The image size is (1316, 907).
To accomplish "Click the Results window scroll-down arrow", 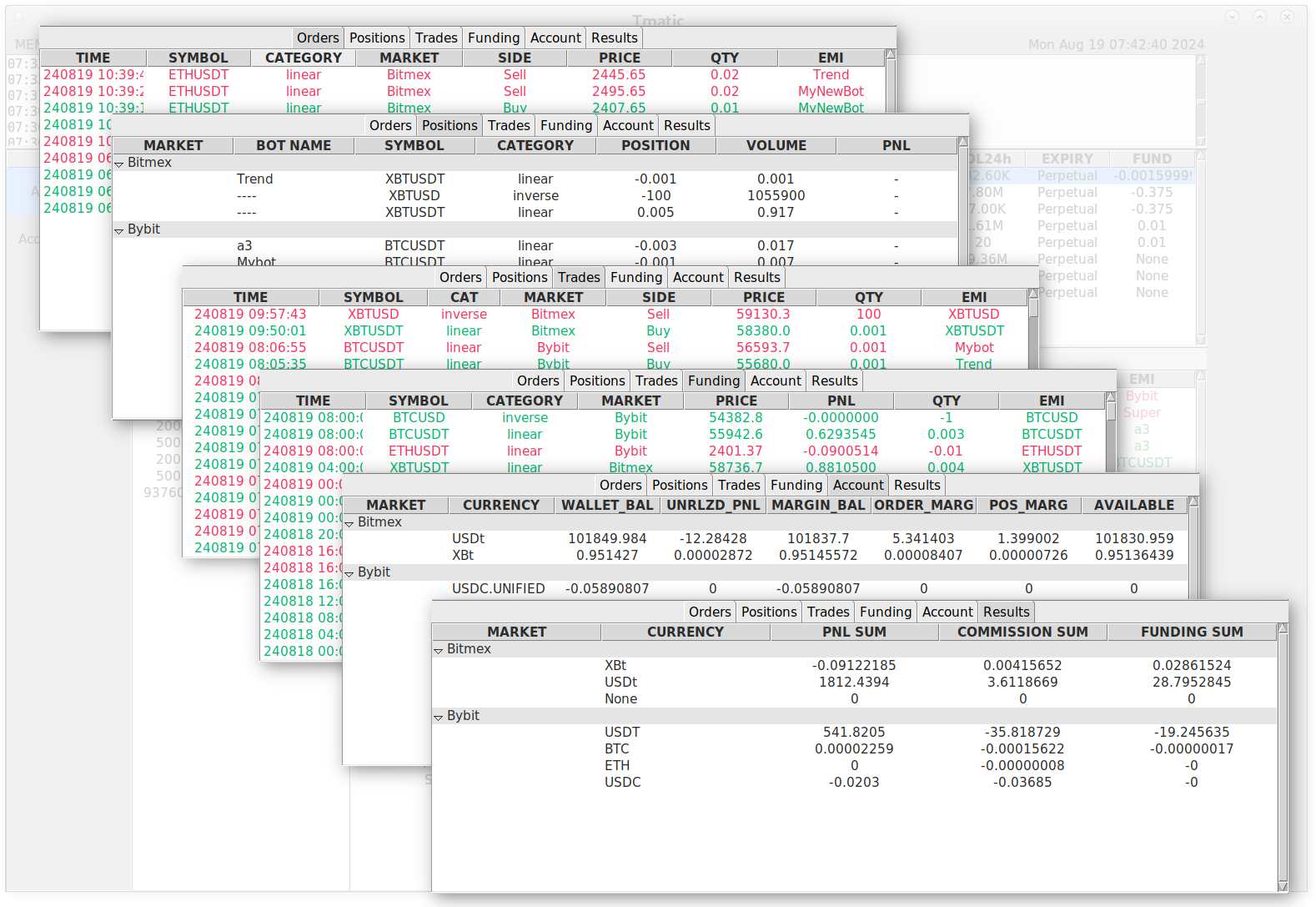I will (1283, 887).
